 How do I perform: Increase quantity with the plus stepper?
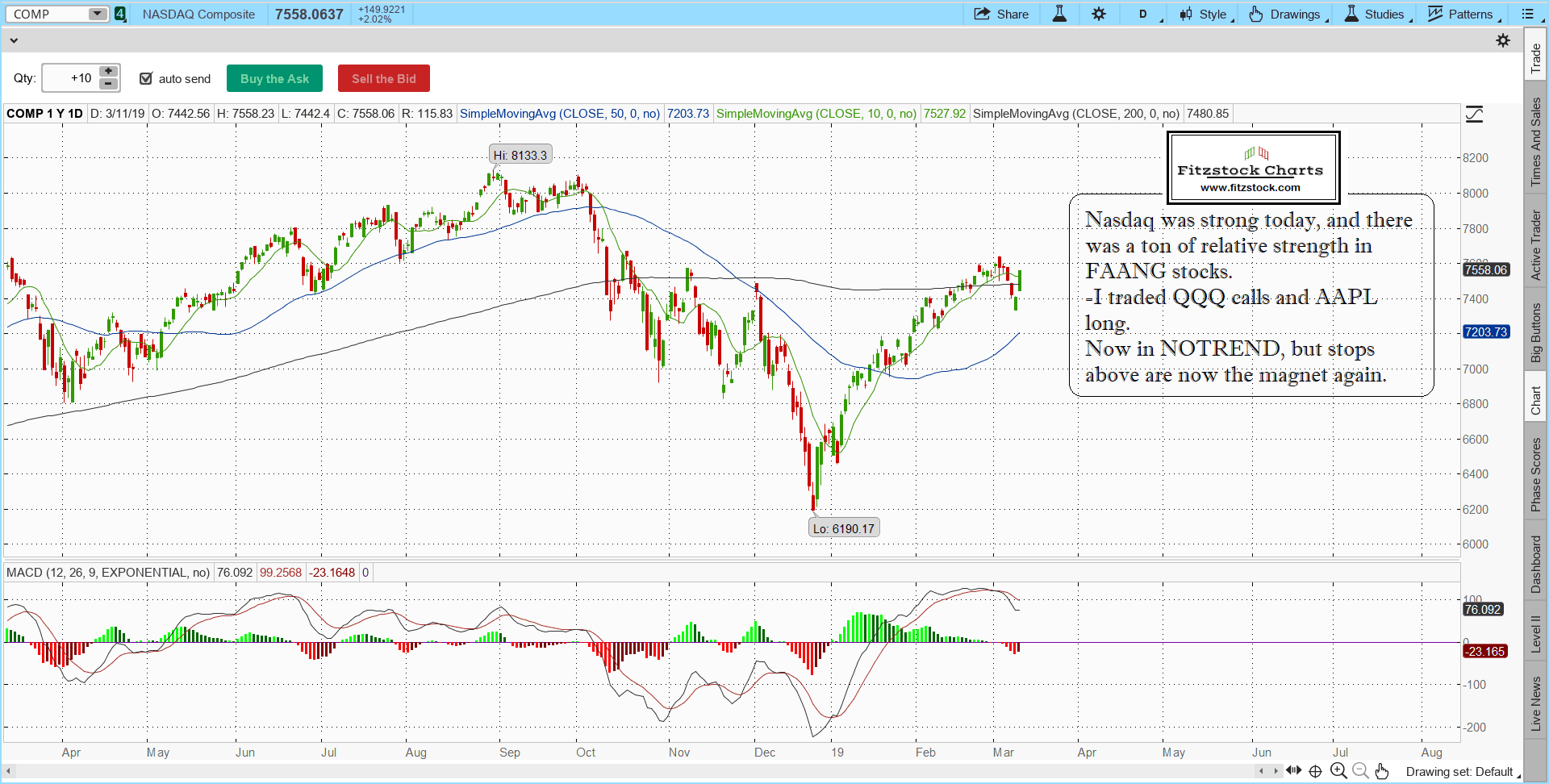[x=108, y=72]
